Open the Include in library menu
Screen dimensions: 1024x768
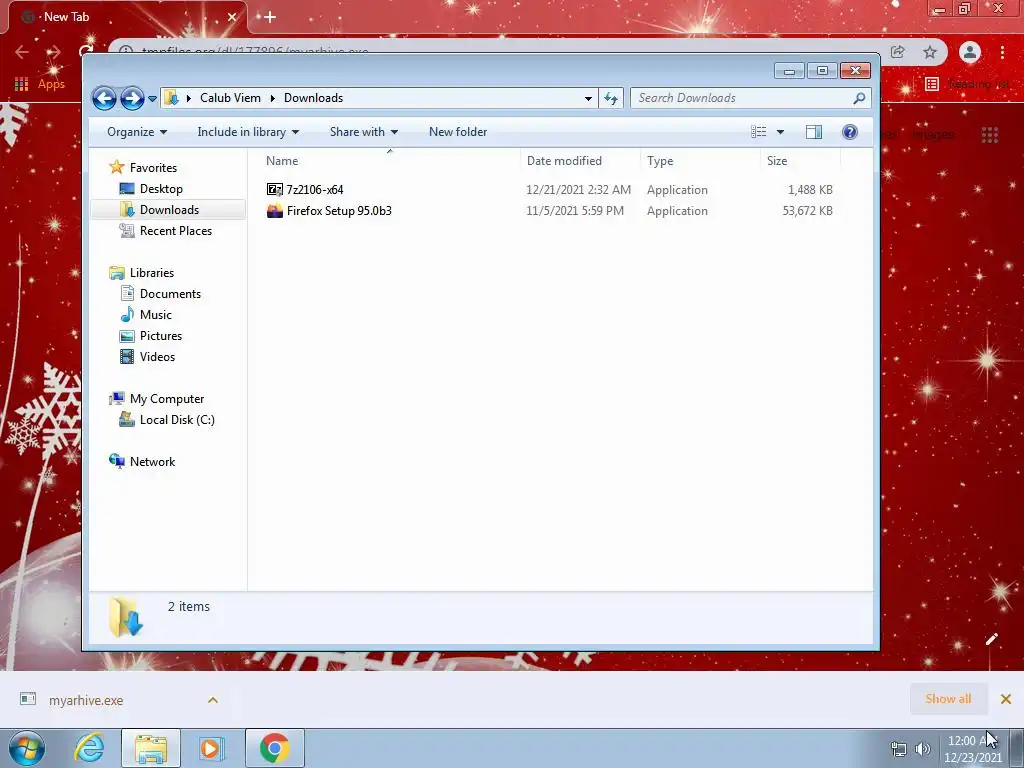point(248,132)
